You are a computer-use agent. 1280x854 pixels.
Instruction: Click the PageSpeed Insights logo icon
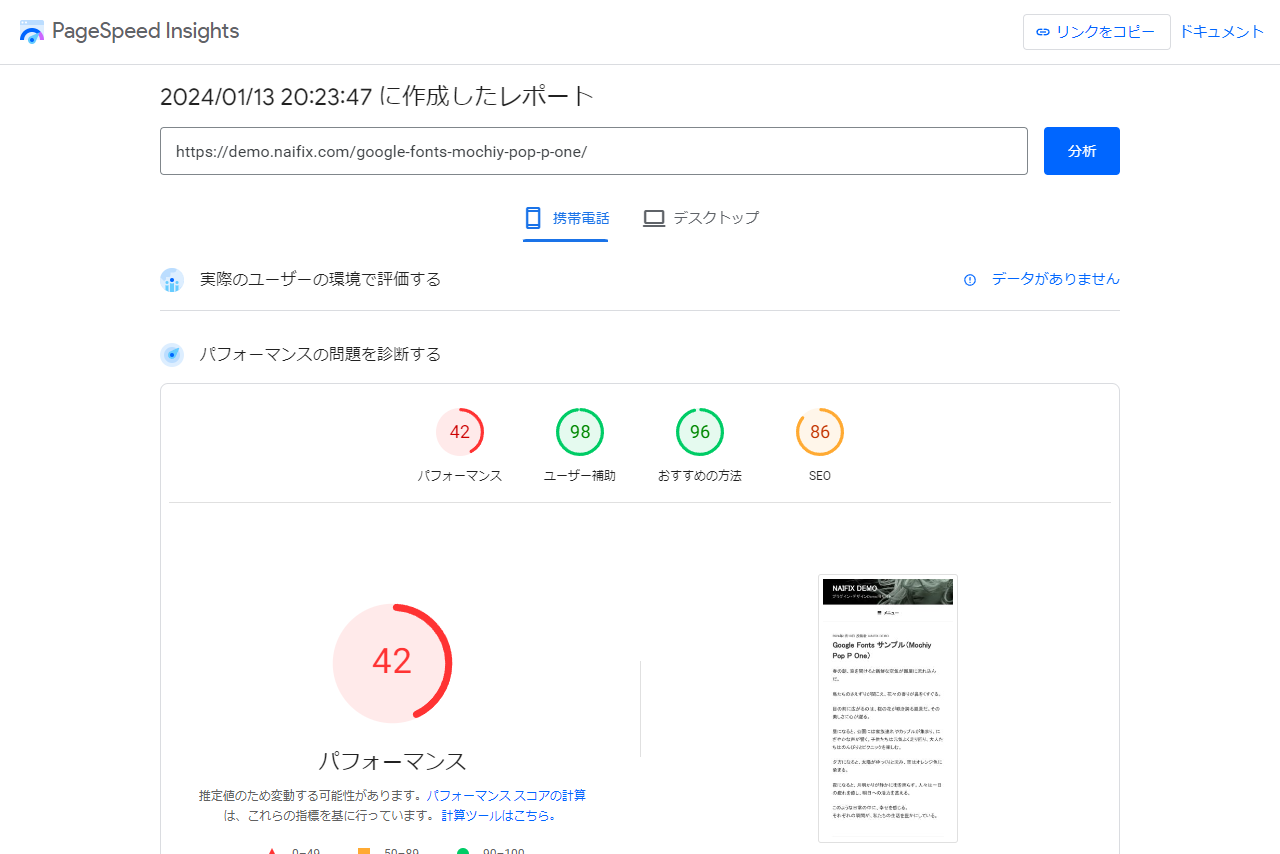coord(32,31)
